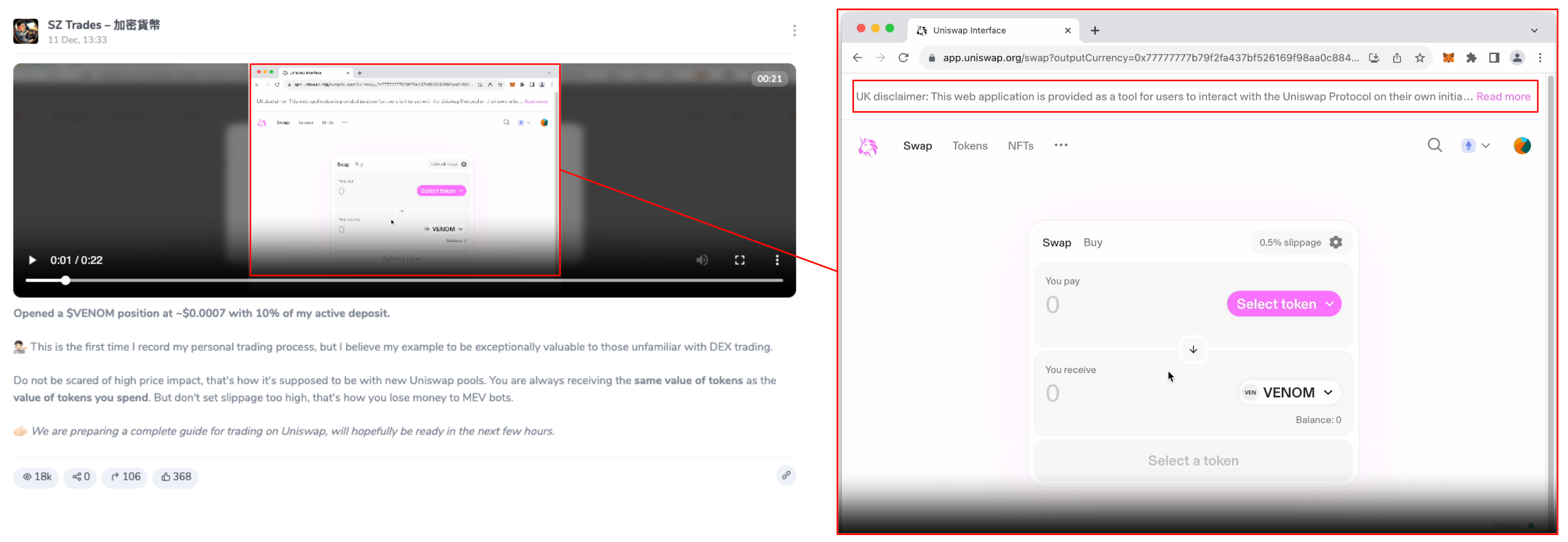
Task: Like the post with 368 likes
Action: [x=176, y=477]
